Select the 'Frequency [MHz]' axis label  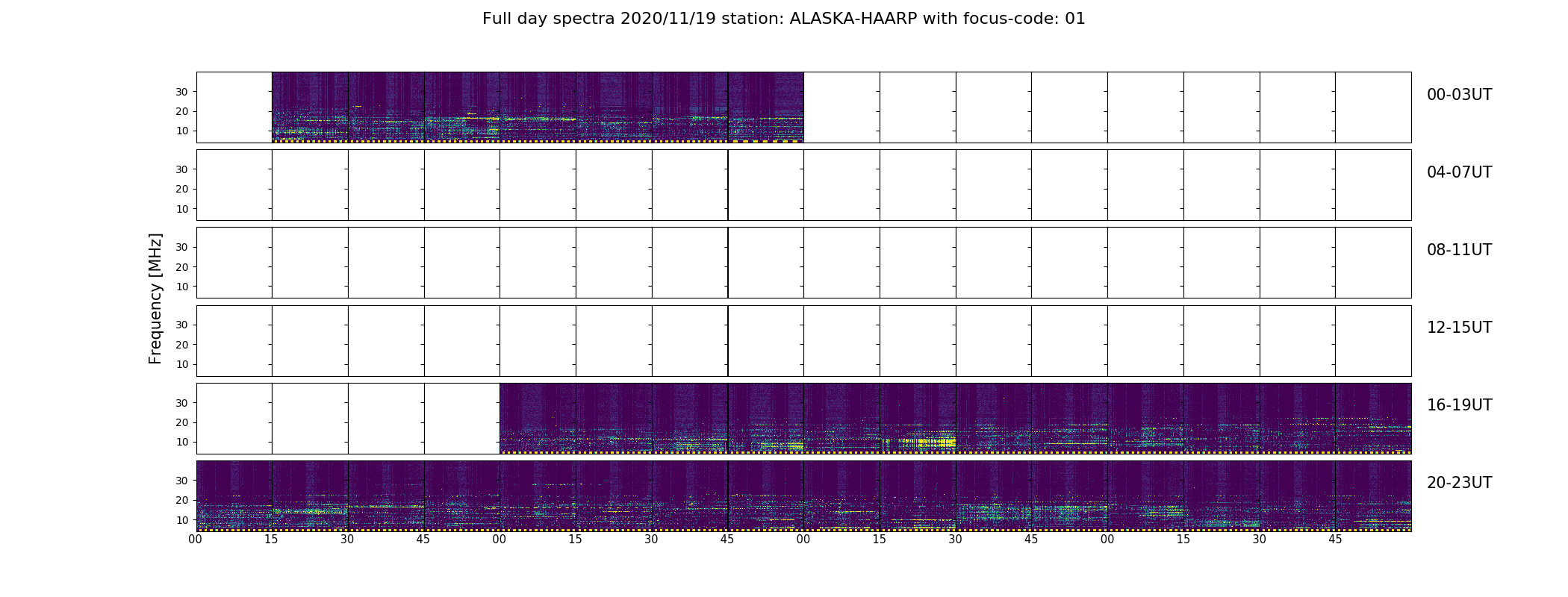click(155, 298)
